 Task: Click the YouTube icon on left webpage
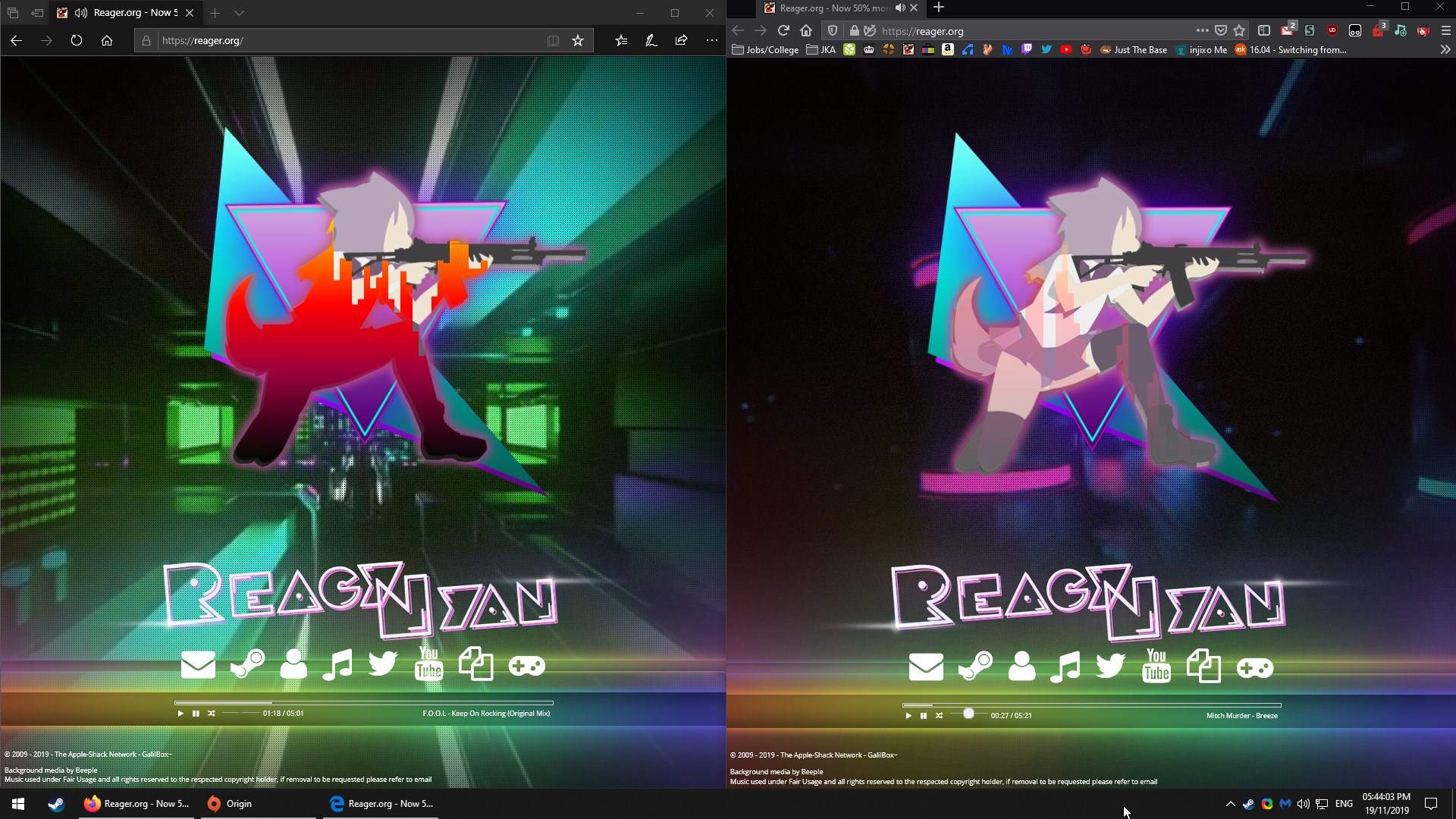428,664
